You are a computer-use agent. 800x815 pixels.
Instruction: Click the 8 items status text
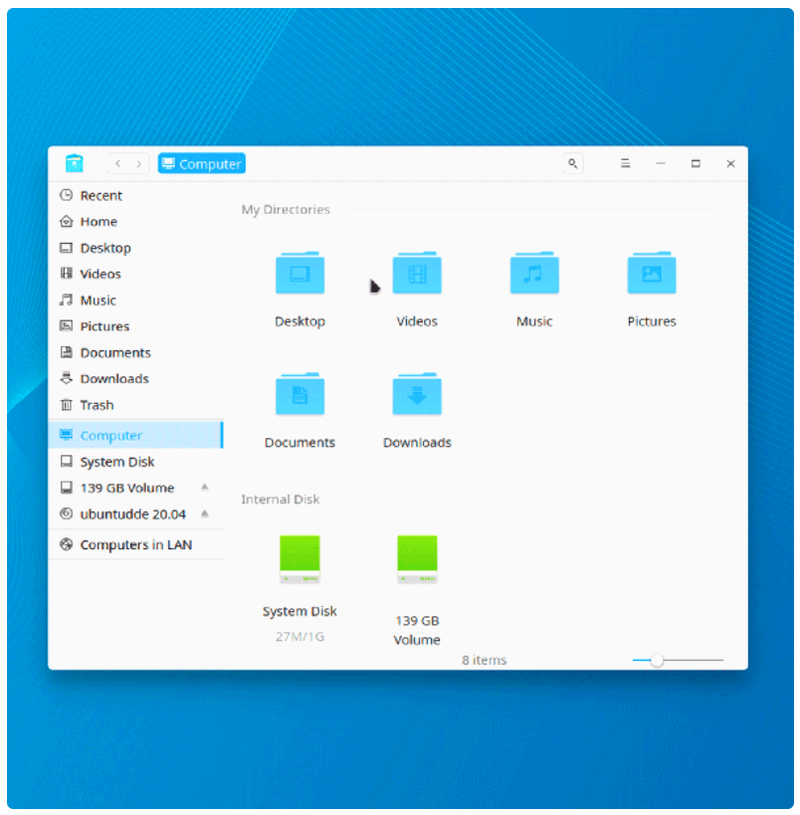click(484, 660)
